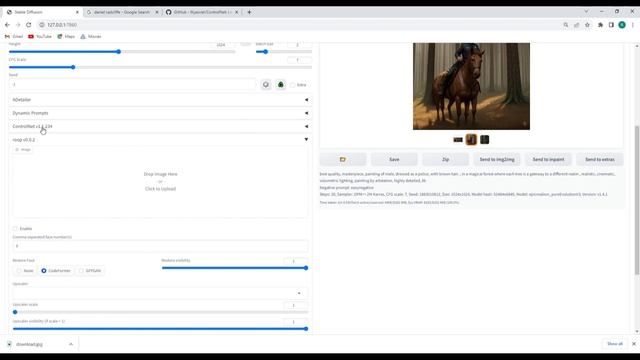The height and width of the screenshot is (360, 640).
Task: Select the GFPGAN restore face option
Action: (90, 271)
